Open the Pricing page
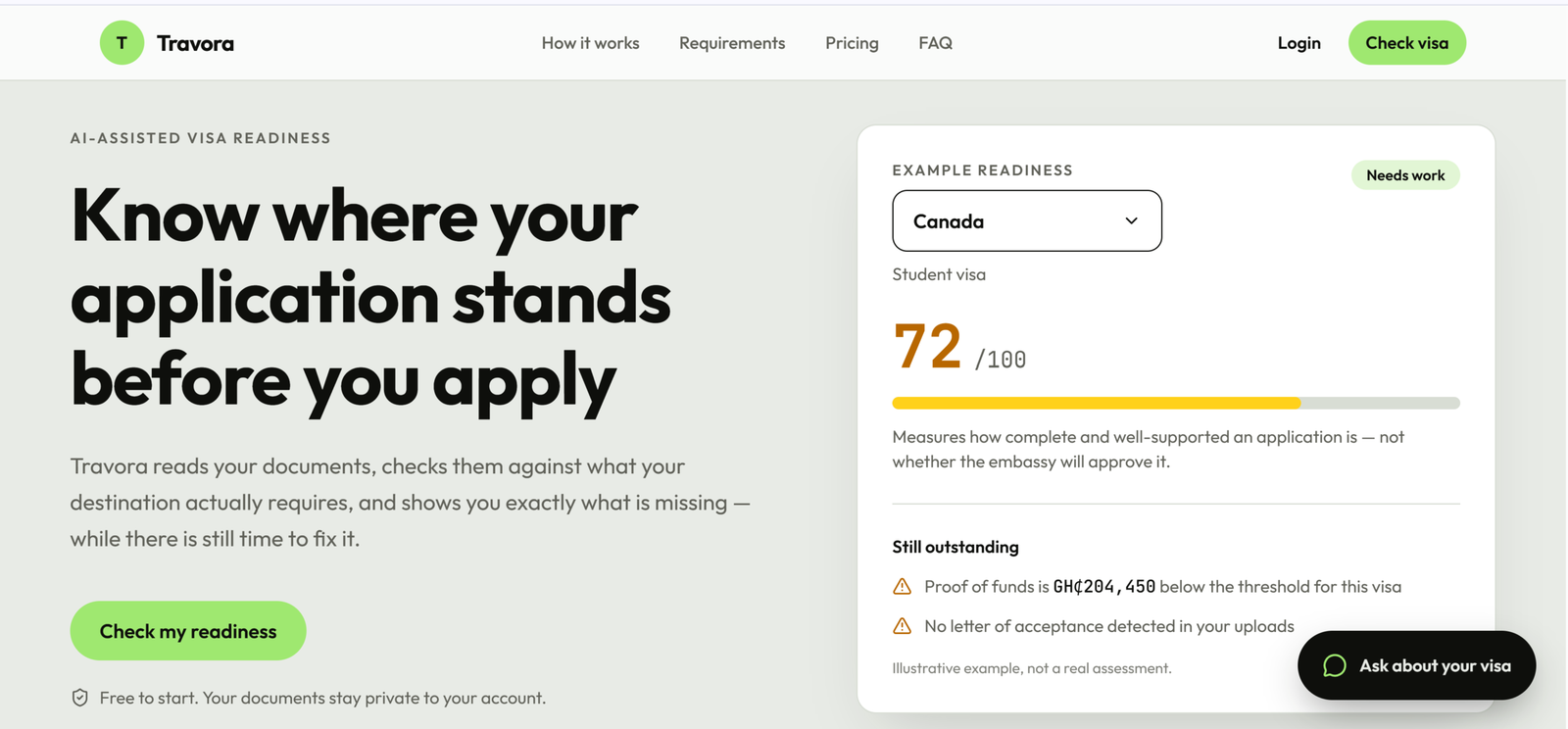Viewport: 1568px width, 729px height. [852, 43]
